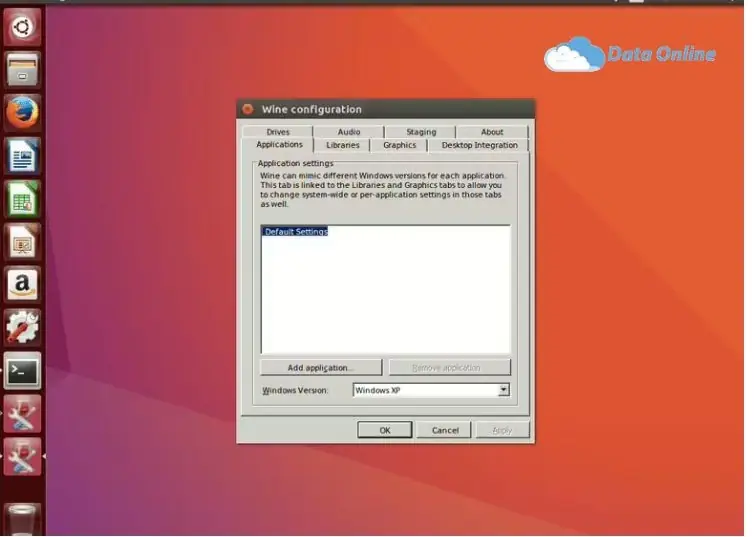754x537 pixels.
Task: Open the Graphics tab
Action: point(399,145)
